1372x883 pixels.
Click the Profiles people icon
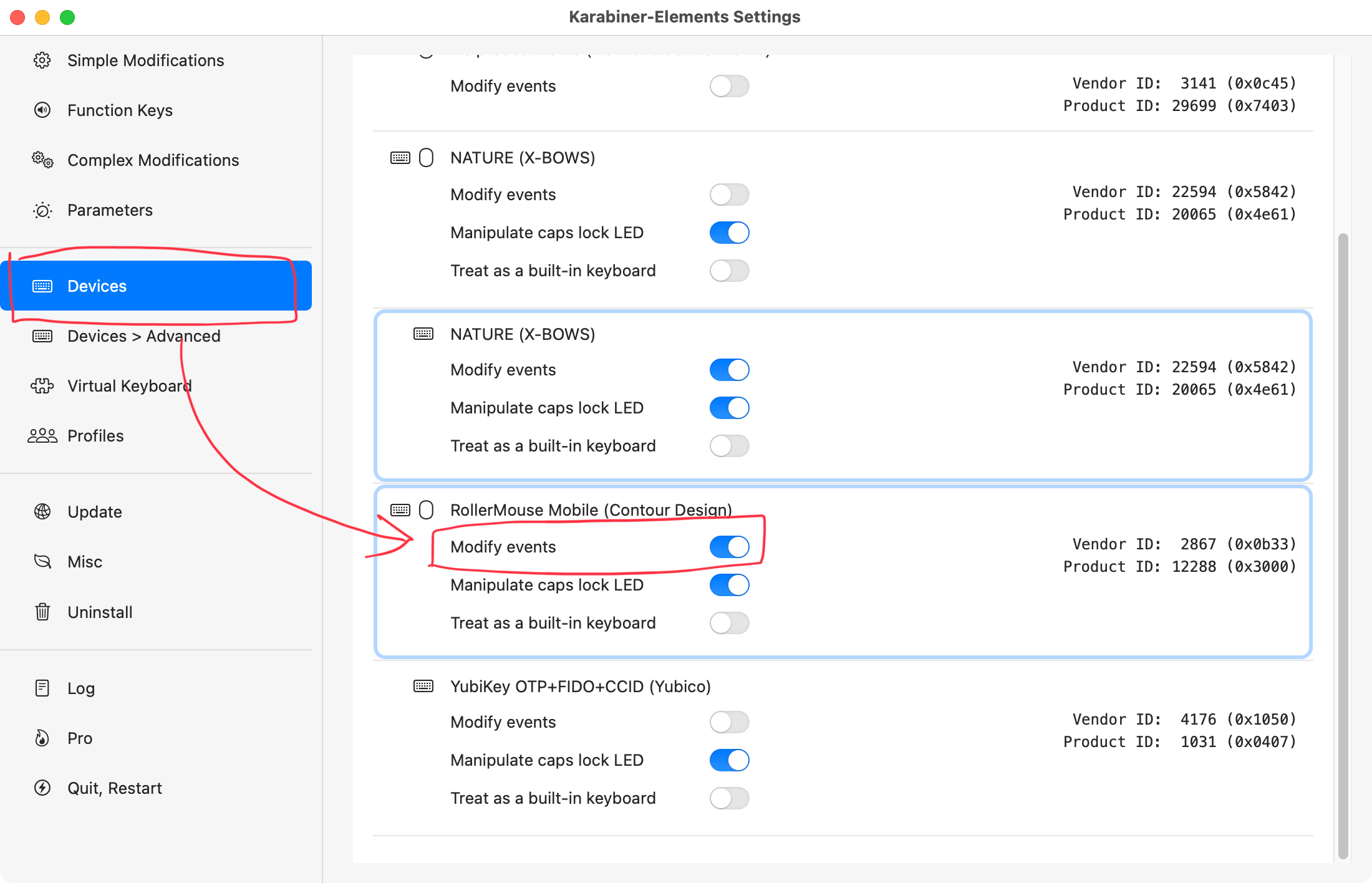click(42, 436)
